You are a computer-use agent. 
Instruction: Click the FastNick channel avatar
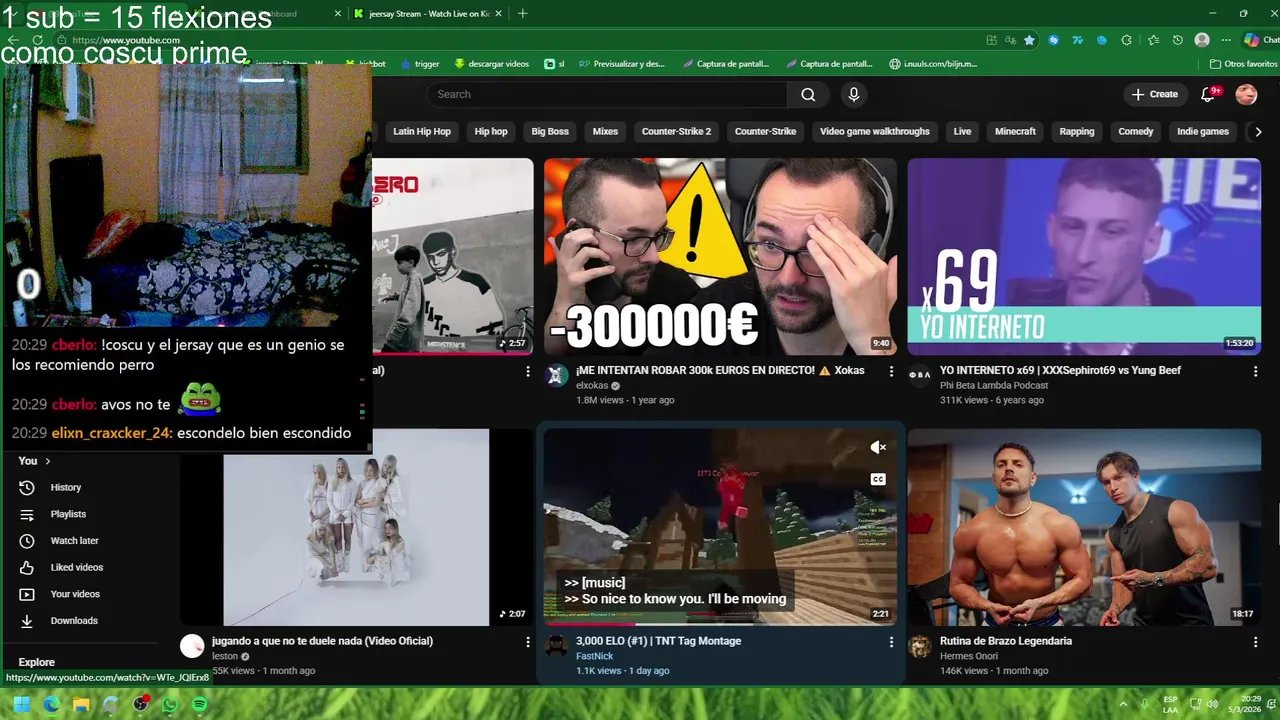click(x=555, y=647)
